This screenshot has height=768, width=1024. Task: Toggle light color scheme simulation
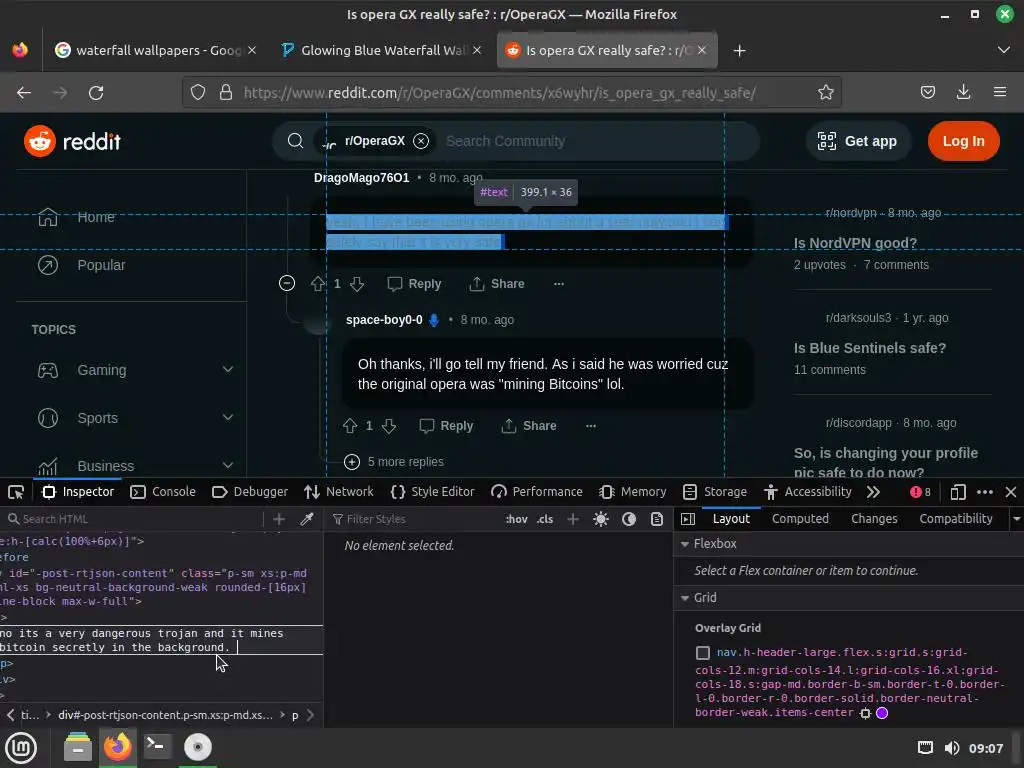[601, 519]
